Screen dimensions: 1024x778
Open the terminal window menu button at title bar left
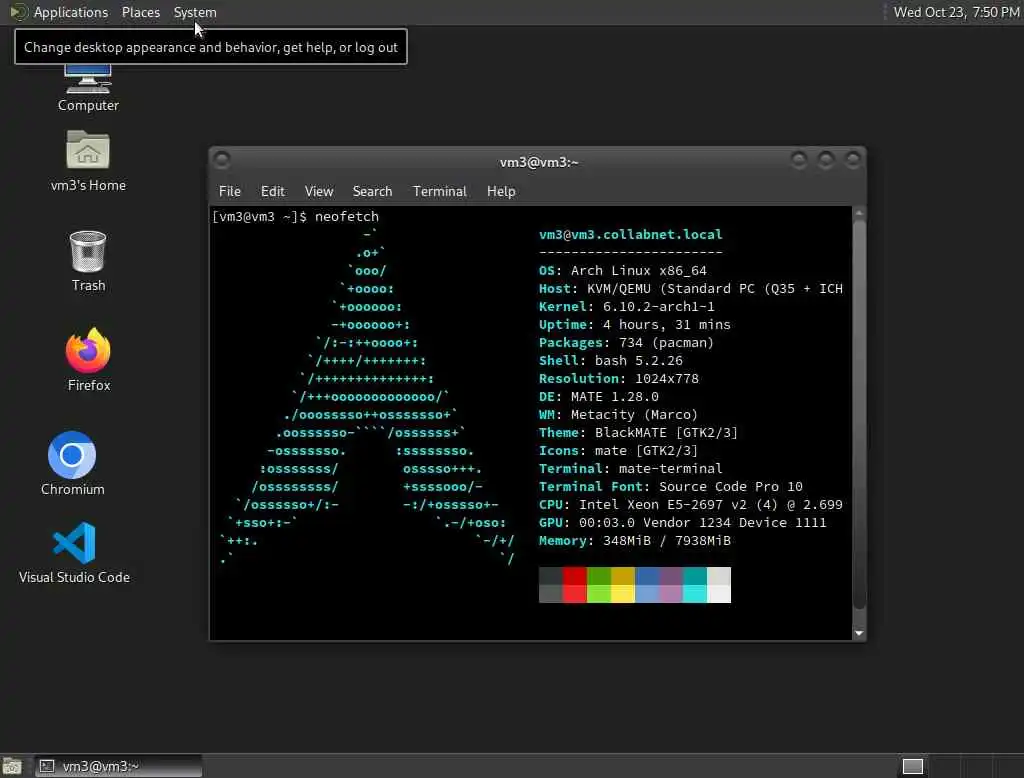click(222, 159)
